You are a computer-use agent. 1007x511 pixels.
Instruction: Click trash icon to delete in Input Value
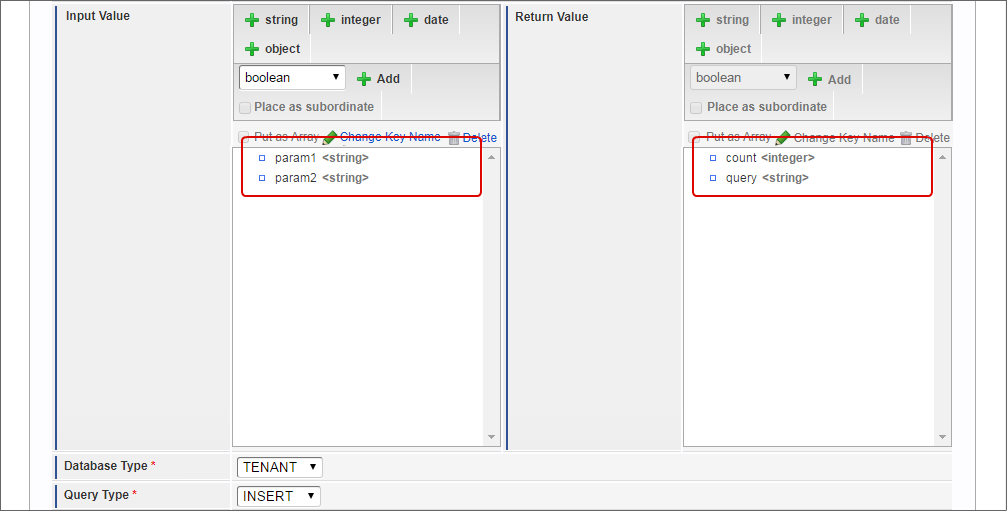point(454,138)
